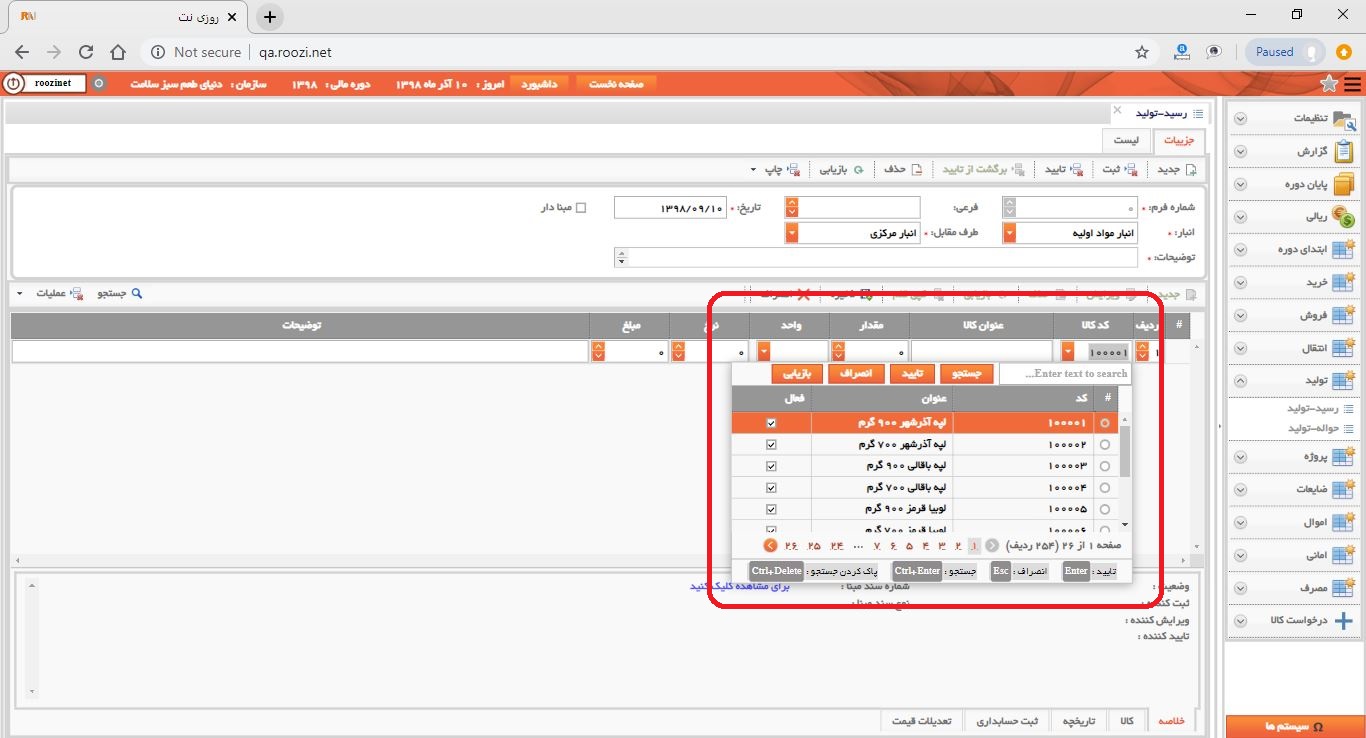Click the browser bookmark star icon
This screenshot has width=1366, height=738.
[1142, 52]
